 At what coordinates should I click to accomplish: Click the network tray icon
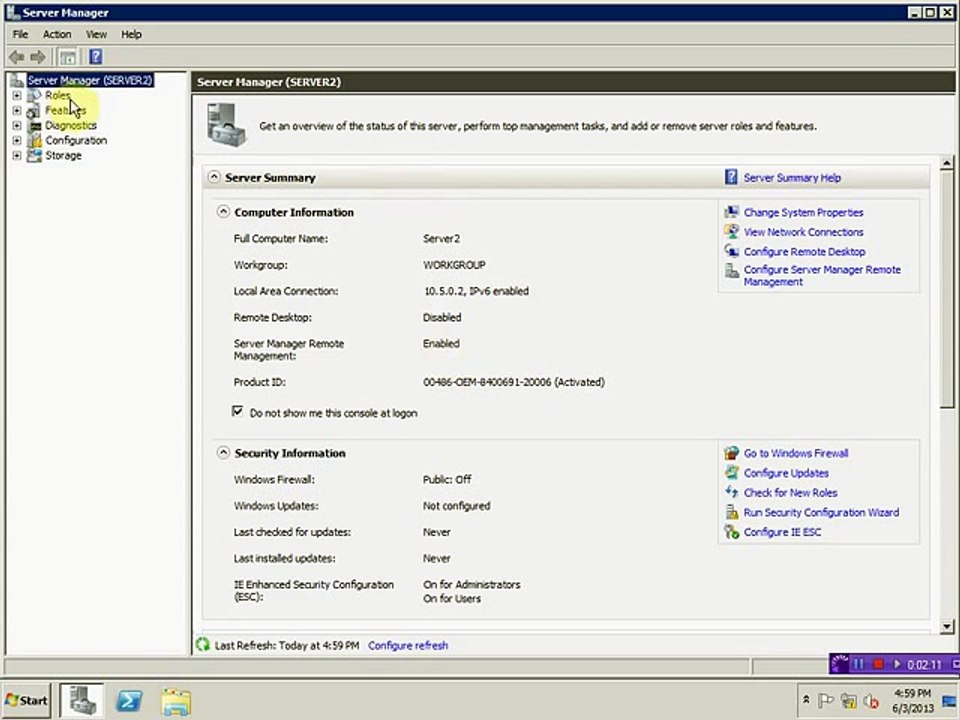(x=848, y=700)
